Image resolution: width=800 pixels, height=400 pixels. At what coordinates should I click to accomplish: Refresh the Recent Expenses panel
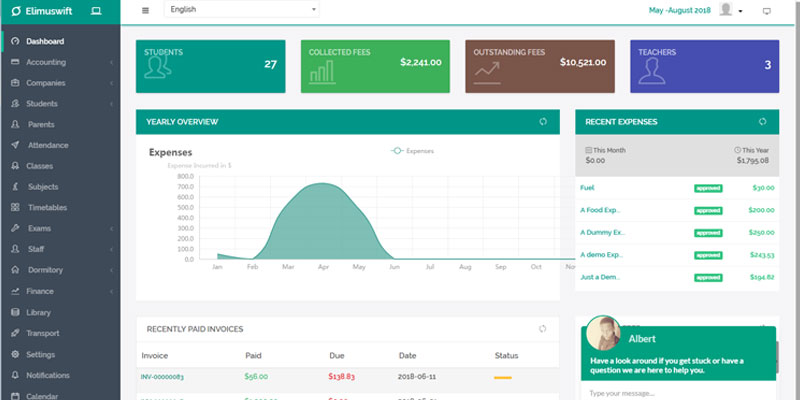click(762, 122)
